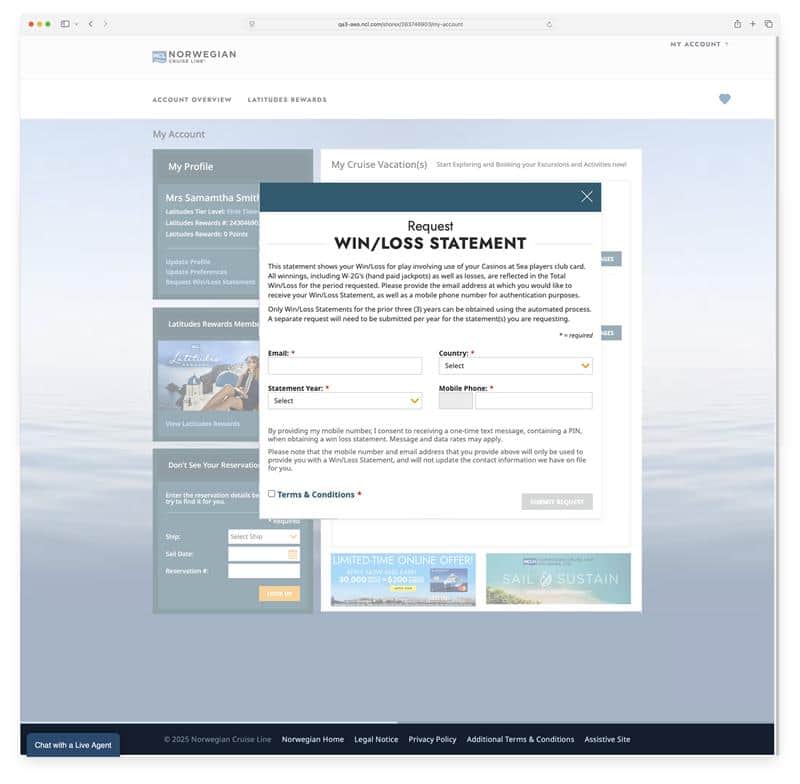
Task: Click the heart favorites icon
Action: [725, 99]
